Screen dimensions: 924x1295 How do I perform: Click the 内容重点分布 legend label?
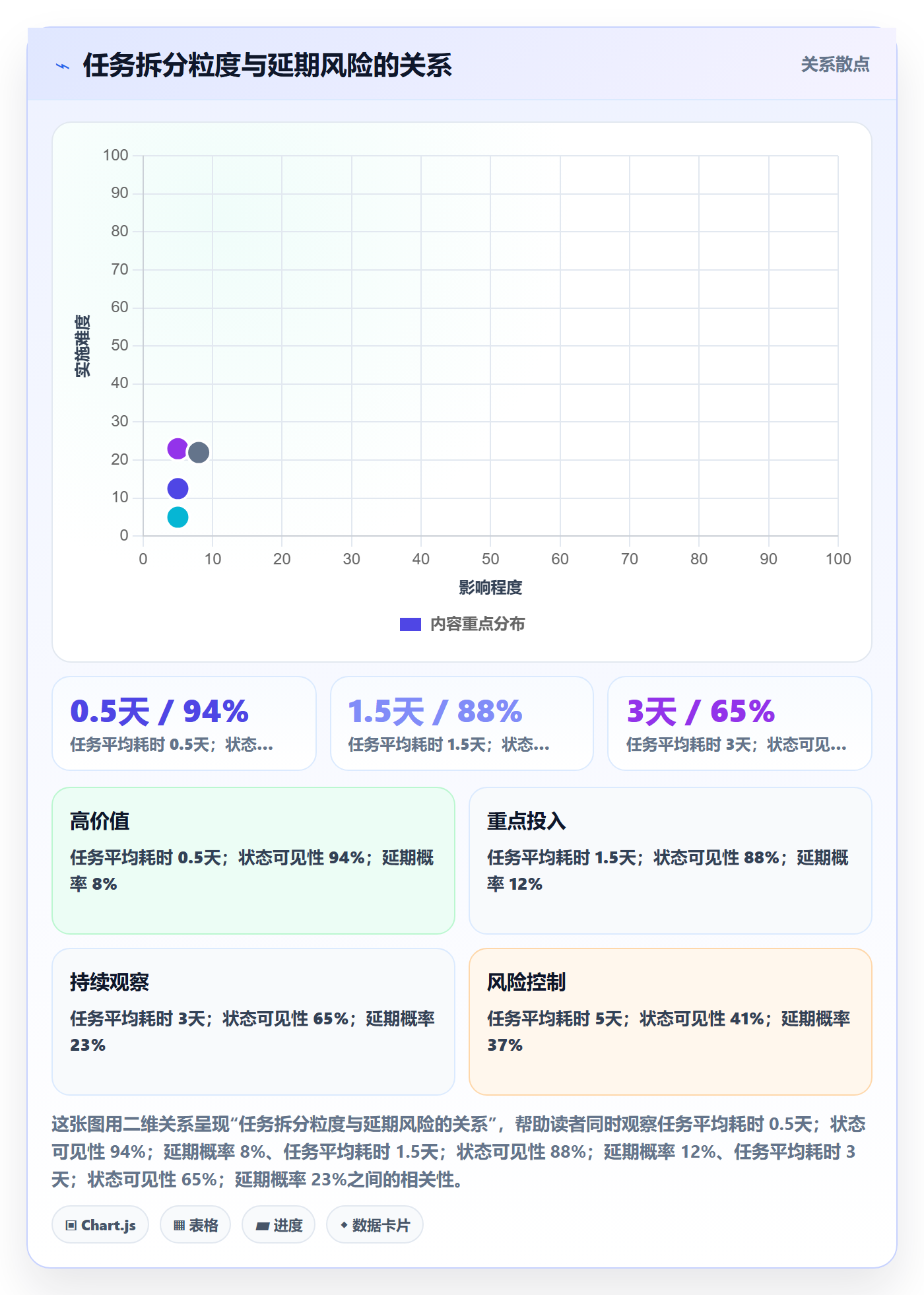click(477, 624)
